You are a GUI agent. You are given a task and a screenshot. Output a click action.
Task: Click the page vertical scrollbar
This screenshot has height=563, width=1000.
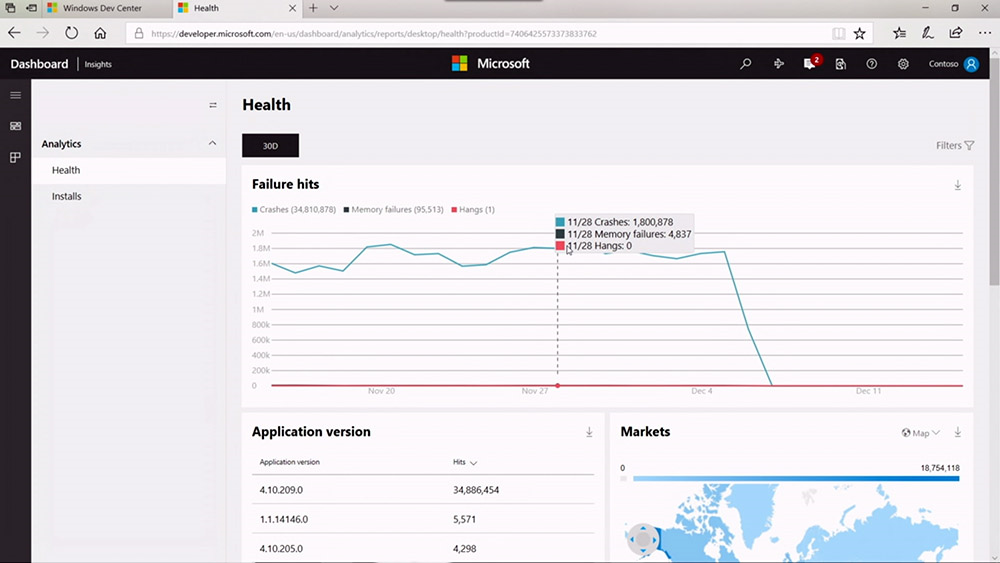tap(994, 170)
